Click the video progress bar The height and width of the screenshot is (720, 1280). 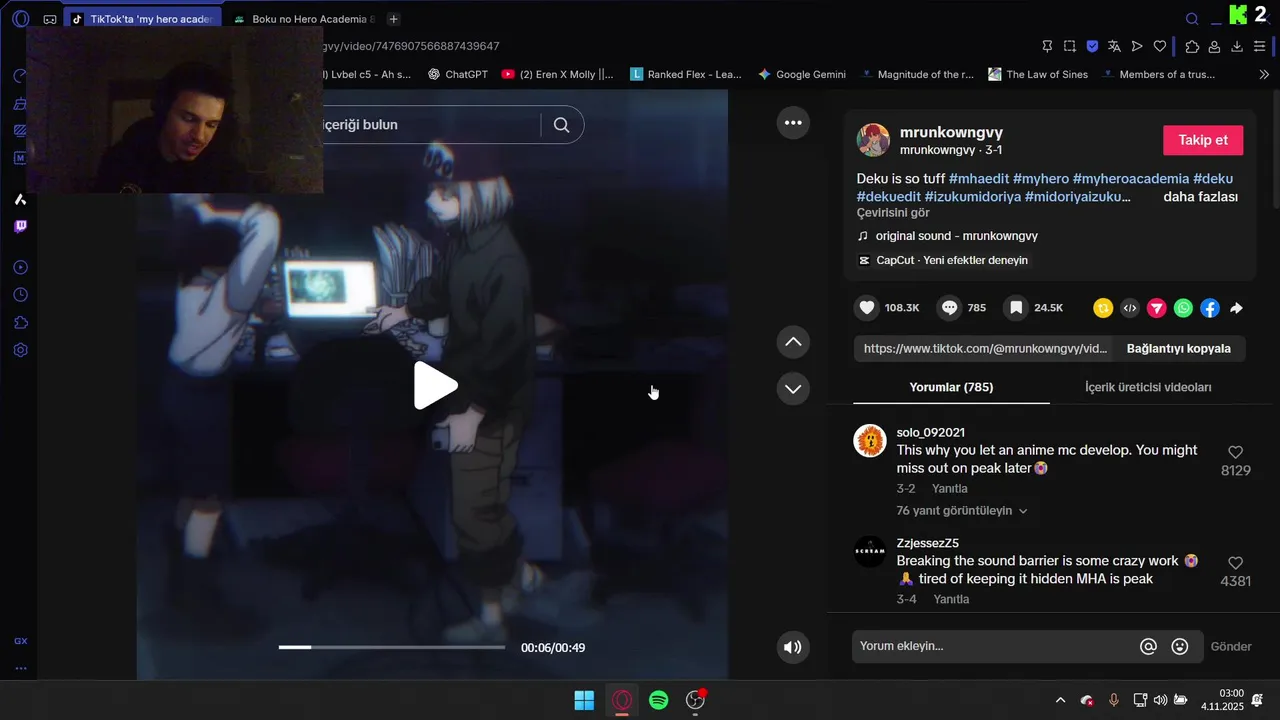click(x=392, y=648)
